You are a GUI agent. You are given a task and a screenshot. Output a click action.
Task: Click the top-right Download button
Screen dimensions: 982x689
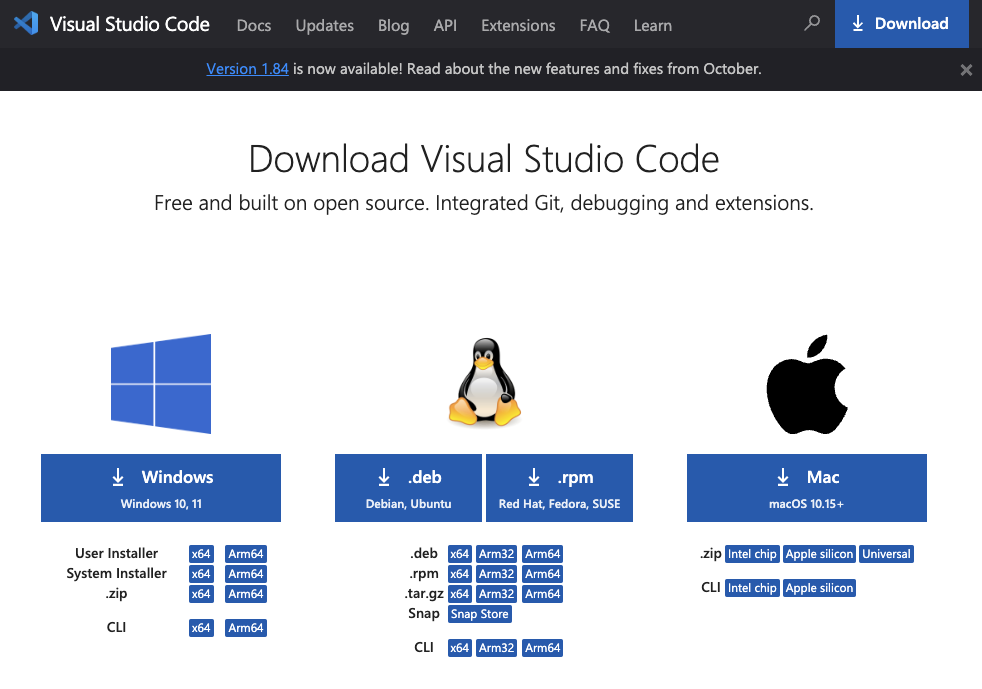901,24
